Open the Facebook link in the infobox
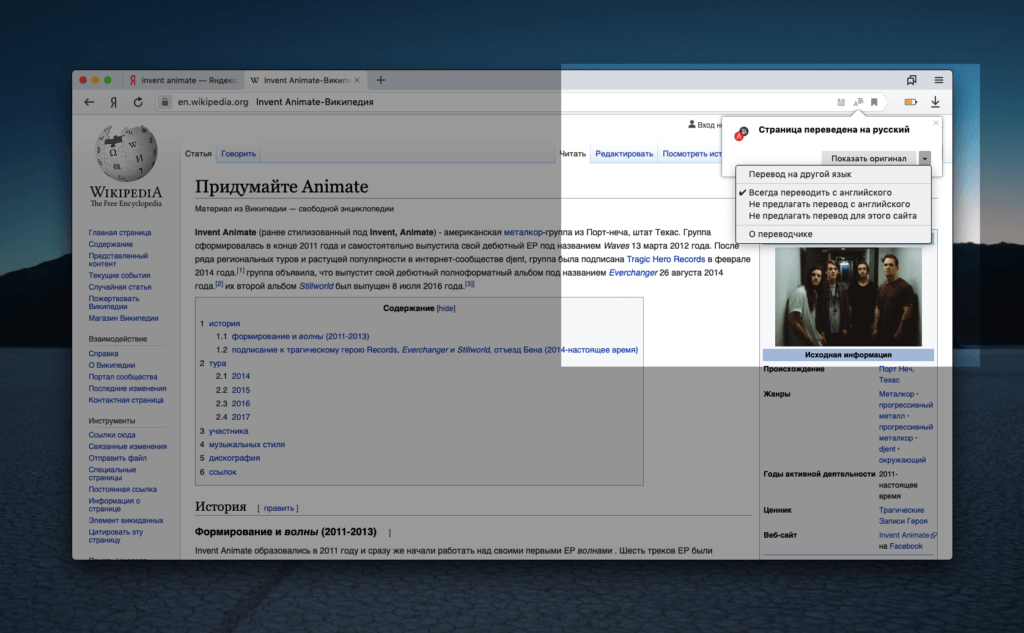Screen dimensions: 1024x633 pyautogui.click(x=905, y=546)
